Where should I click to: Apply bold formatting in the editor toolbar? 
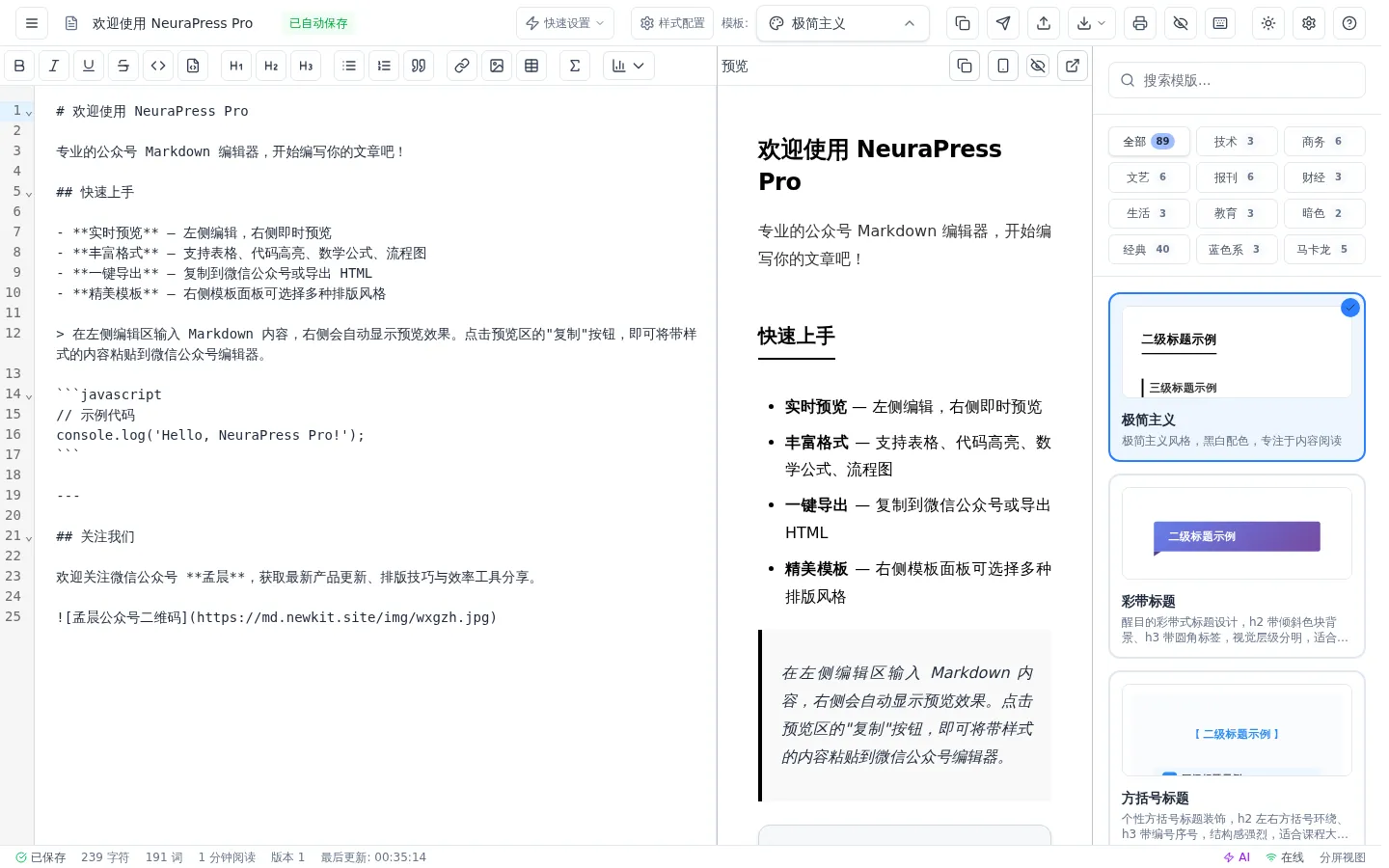19,66
